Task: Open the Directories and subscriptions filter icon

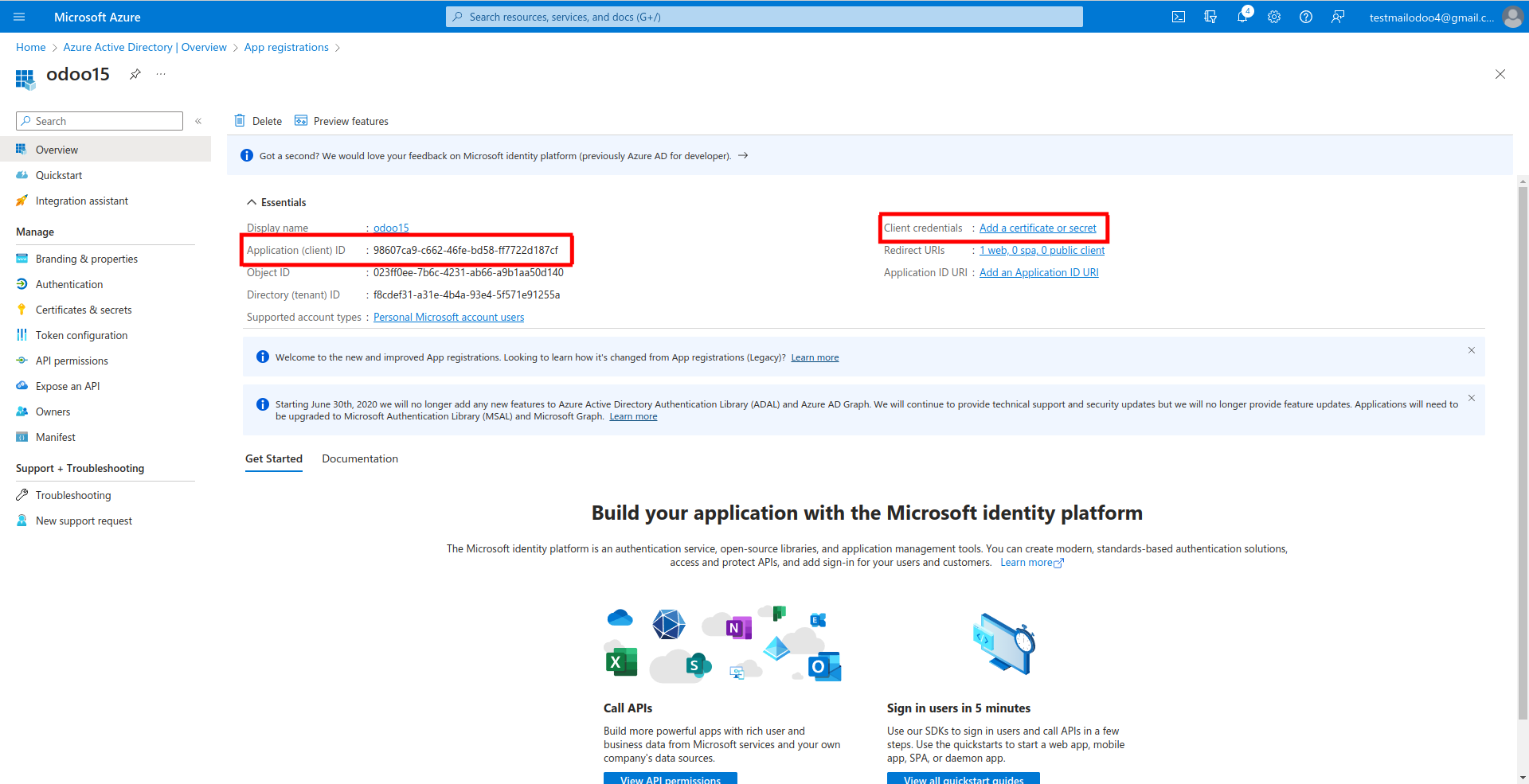Action: coord(1210,17)
